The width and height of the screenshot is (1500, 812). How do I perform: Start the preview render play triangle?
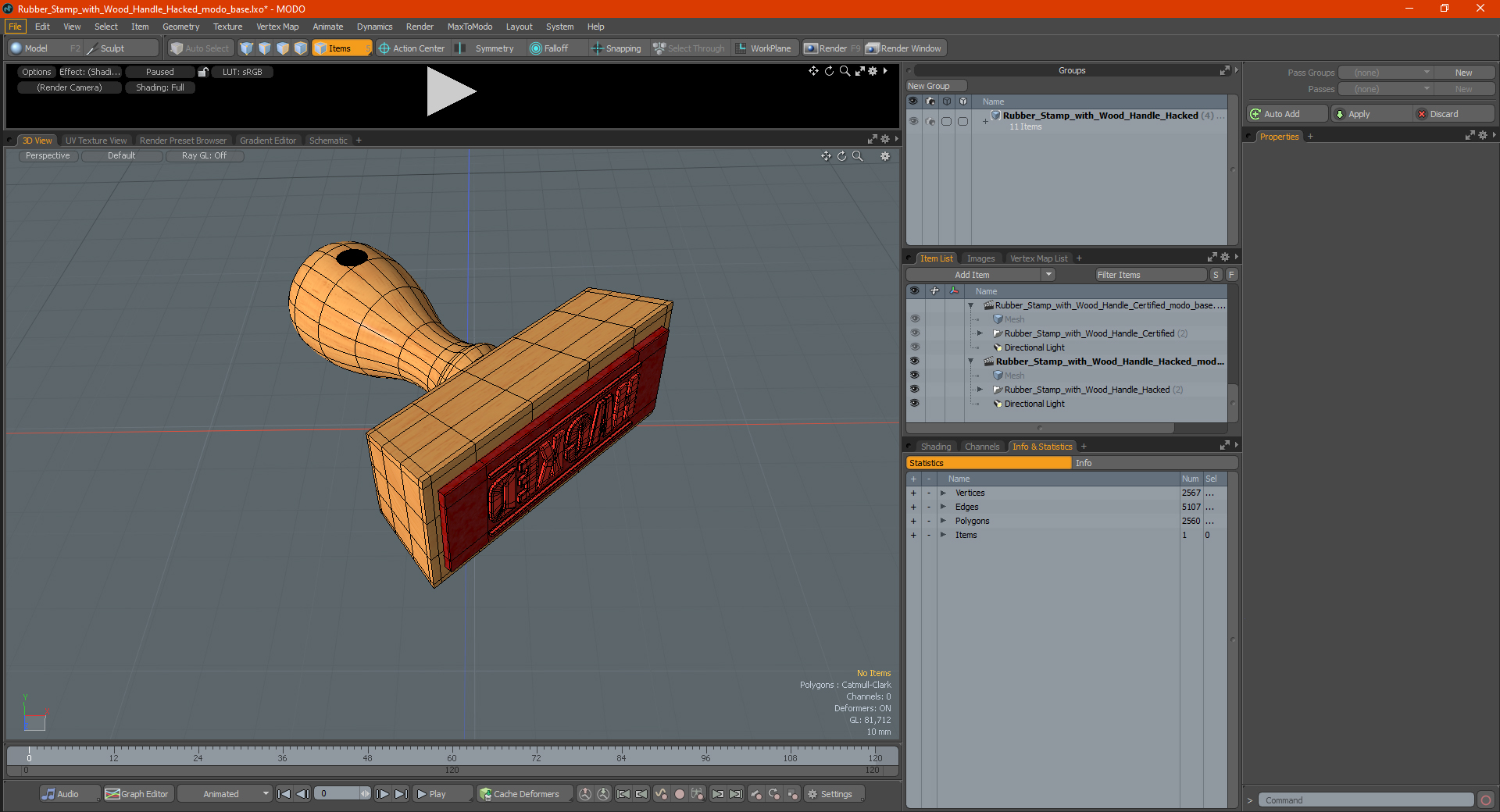[x=450, y=91]
